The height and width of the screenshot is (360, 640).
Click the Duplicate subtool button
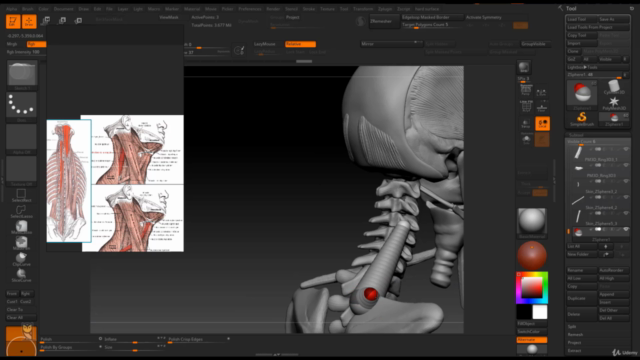coord(582,298)
